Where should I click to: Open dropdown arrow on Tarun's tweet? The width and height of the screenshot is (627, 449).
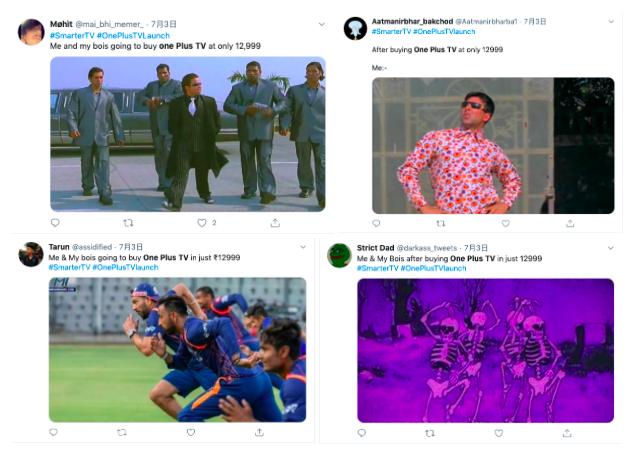click(x=303, y=246)
